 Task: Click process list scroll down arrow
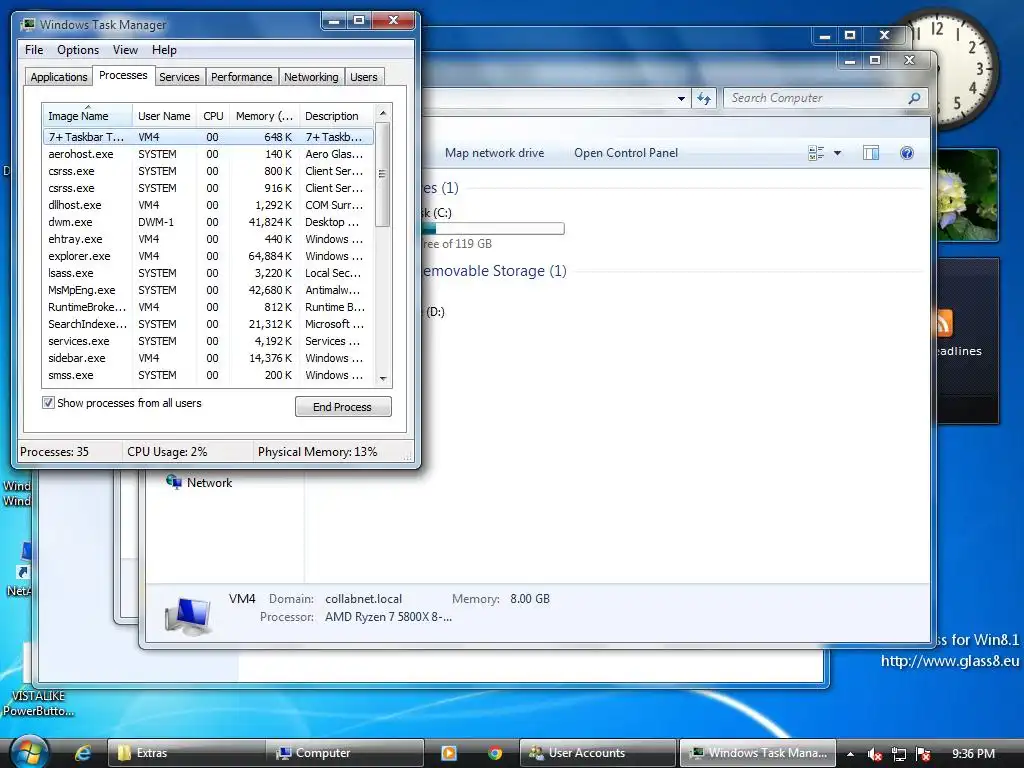[383, 379]
